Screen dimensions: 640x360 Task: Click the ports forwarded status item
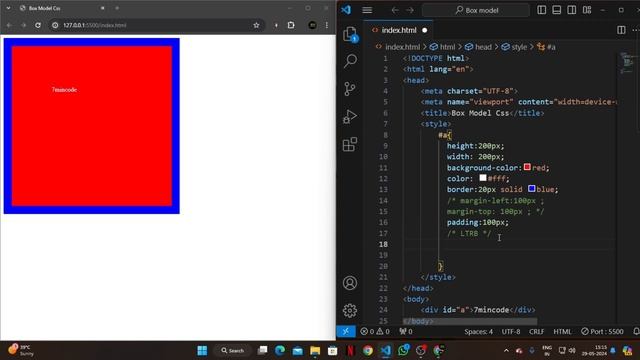point(406,331)
